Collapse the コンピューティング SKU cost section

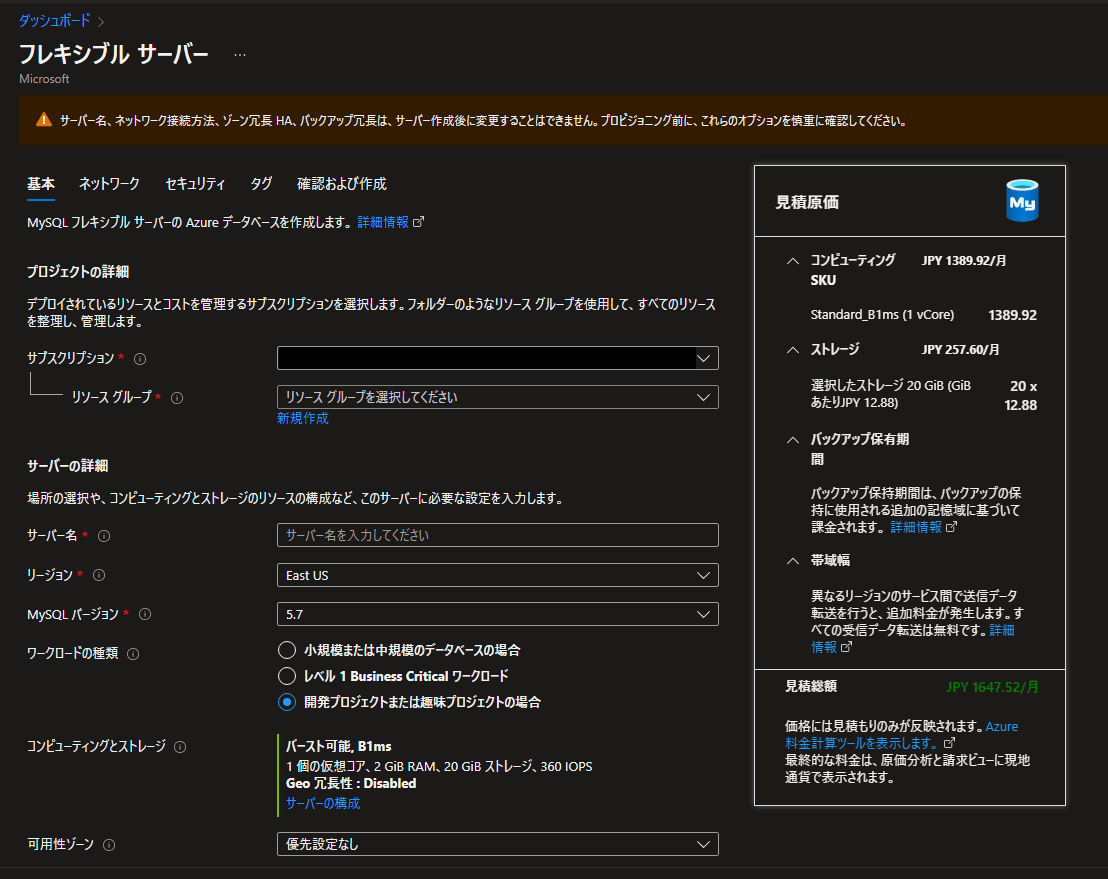tap(793, 261)
